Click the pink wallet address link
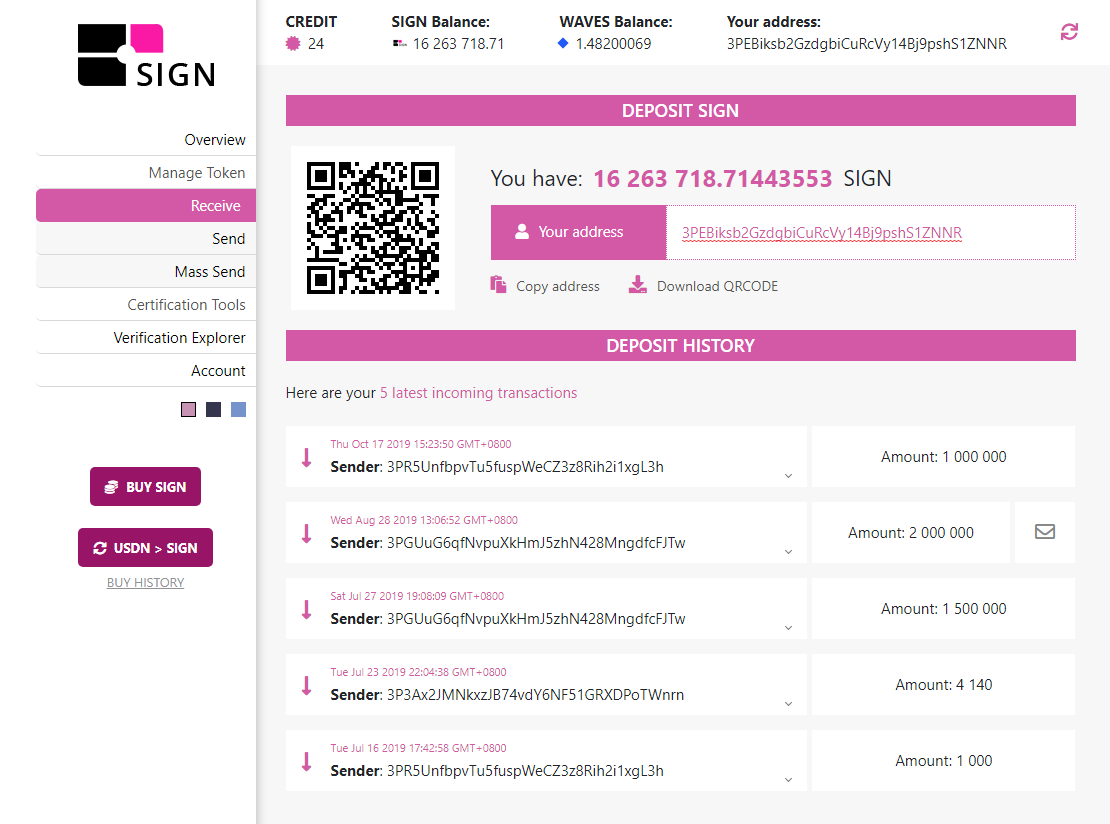This screenshot has height=824, width=1110. tap(821, 233)
